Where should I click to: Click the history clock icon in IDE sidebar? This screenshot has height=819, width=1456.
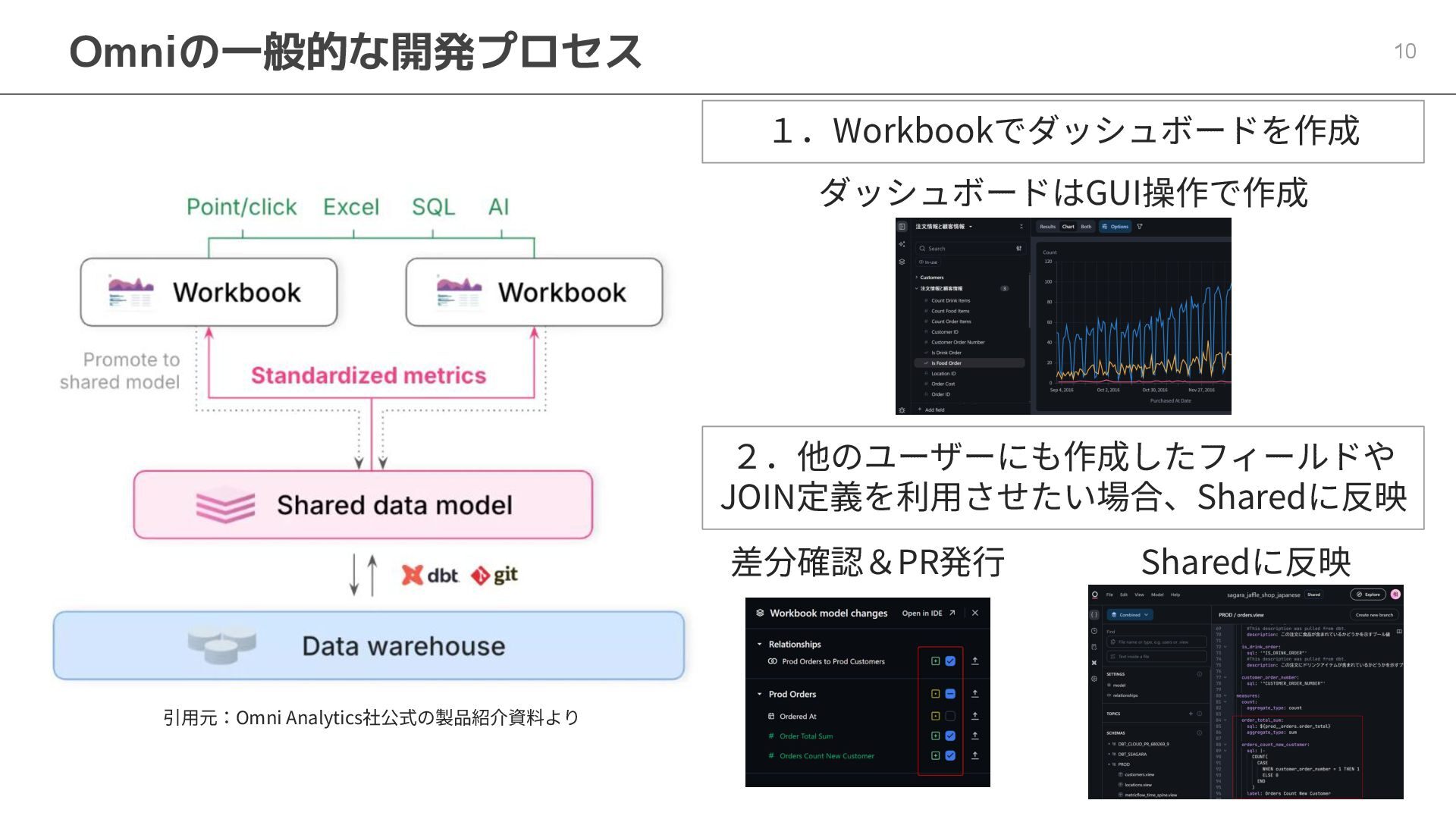[x=1094, y=631]
